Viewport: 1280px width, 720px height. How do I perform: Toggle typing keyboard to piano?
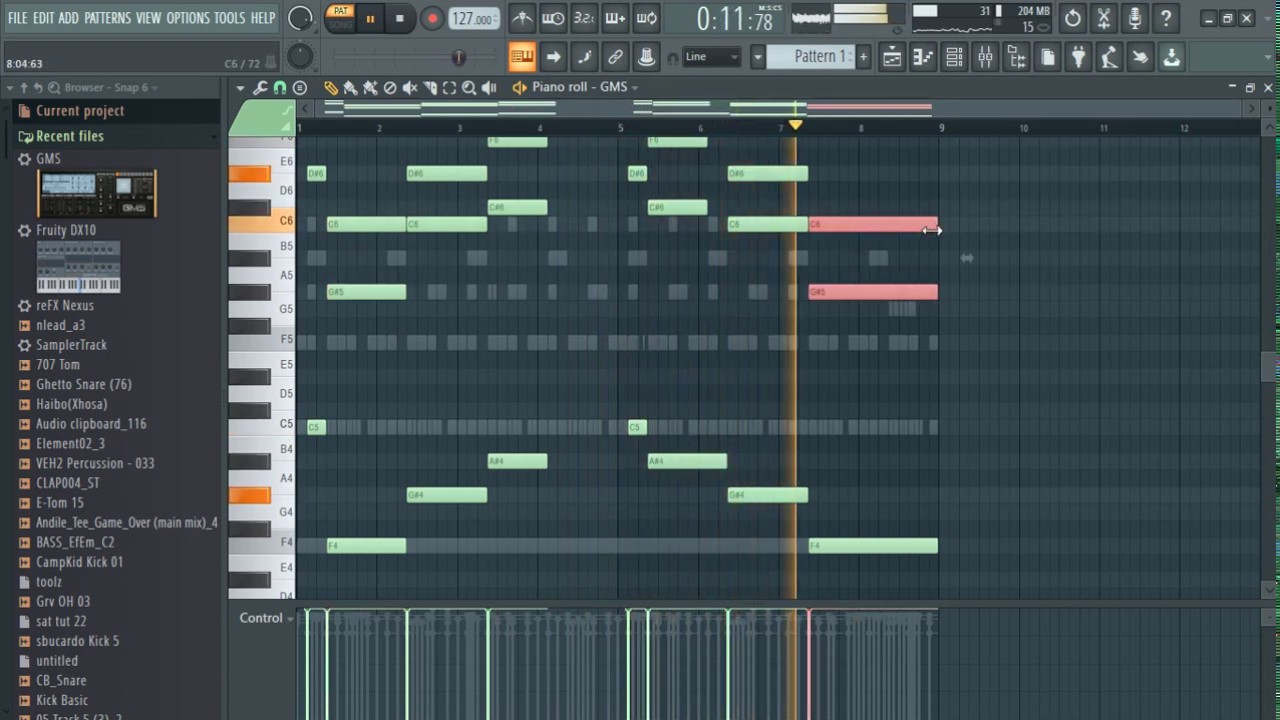tap(522, 57)
